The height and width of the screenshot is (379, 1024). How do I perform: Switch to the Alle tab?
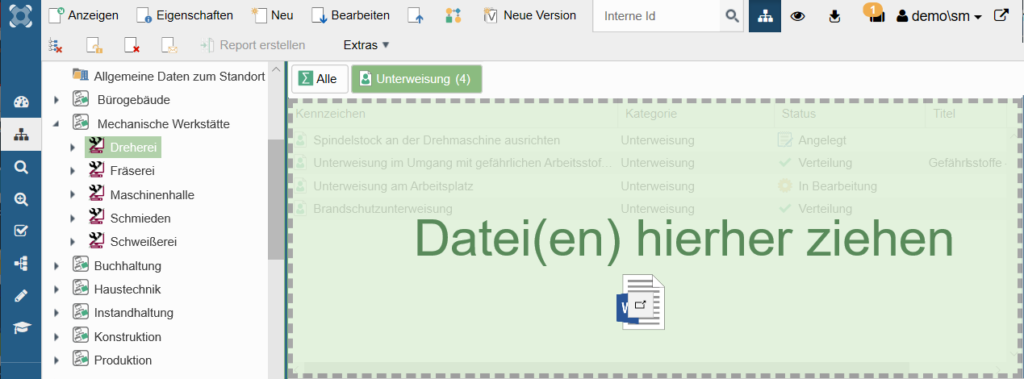tap(319, 79)
